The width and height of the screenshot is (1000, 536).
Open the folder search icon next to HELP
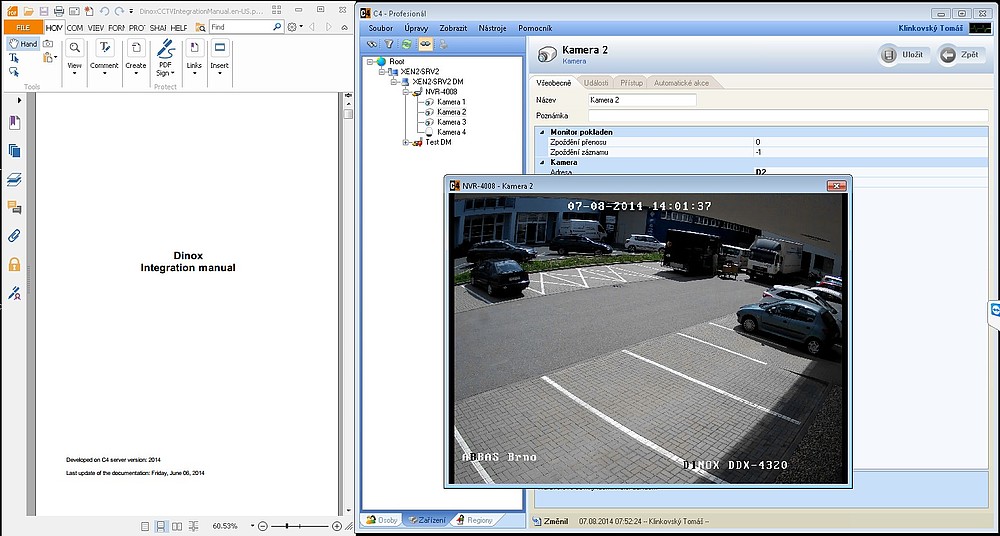200,27
